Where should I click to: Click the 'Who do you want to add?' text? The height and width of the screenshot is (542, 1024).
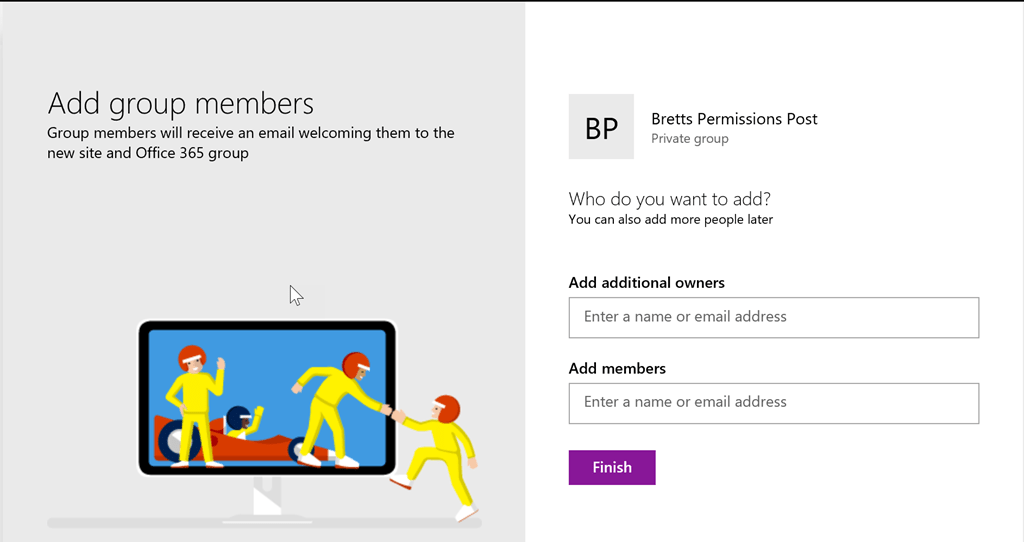click(669, 199)
